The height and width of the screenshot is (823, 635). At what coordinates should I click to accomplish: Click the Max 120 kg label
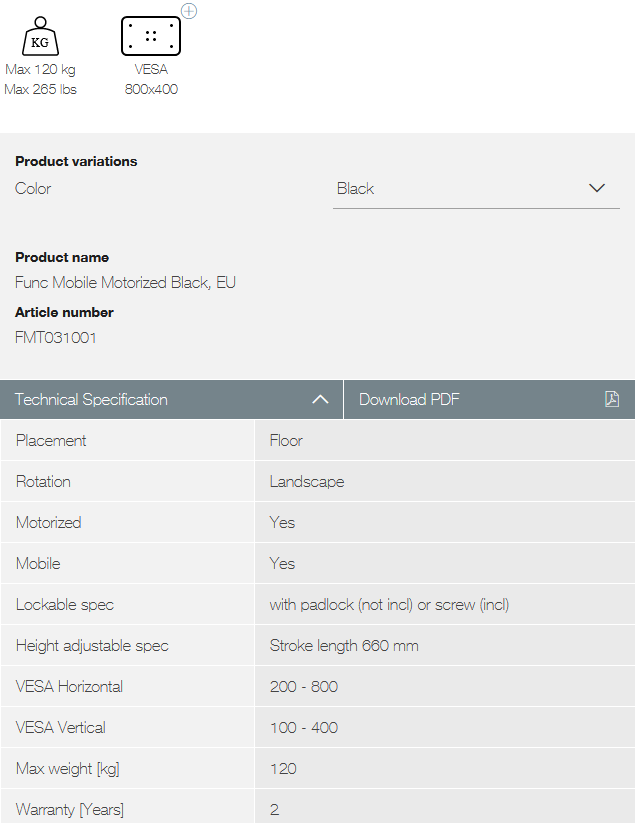point(40,70)
